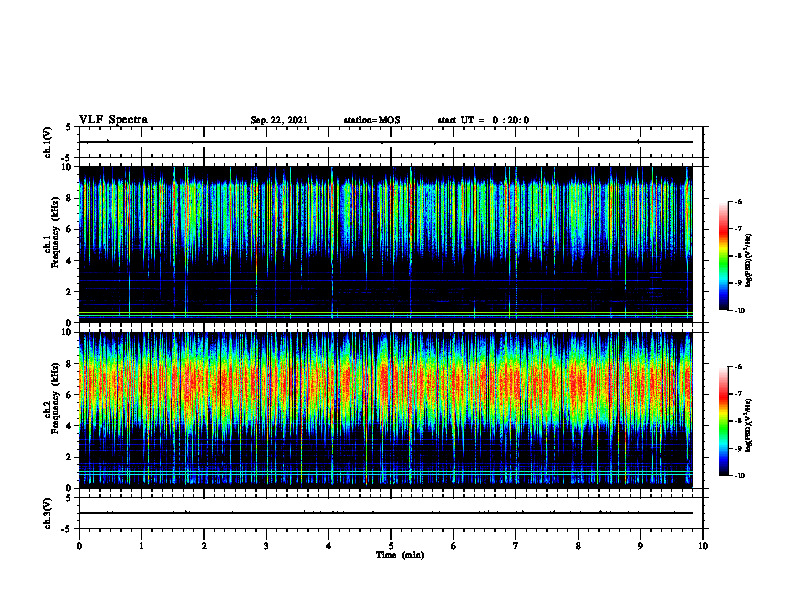Viewport: 792px width, 612px height.
Task: Click the "ch.1(V)" waveform axis label
Action: pos(48,142)
